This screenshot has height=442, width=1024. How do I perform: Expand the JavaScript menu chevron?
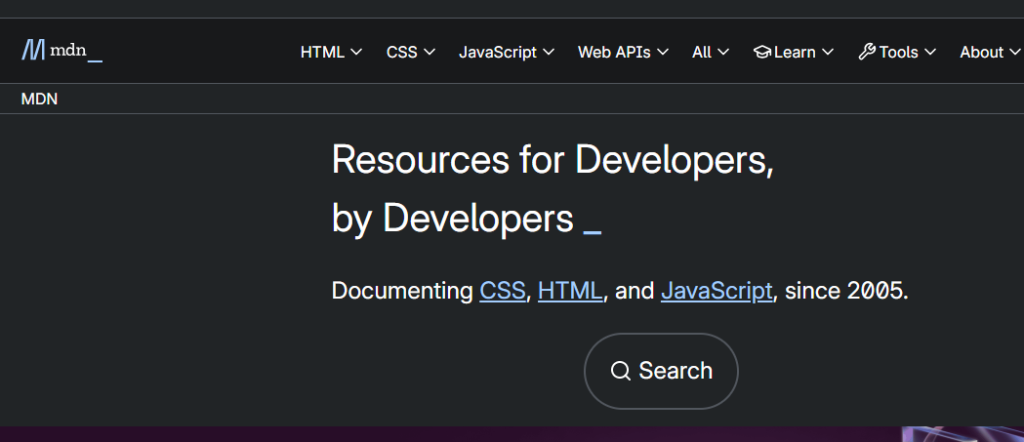[549, 52]
